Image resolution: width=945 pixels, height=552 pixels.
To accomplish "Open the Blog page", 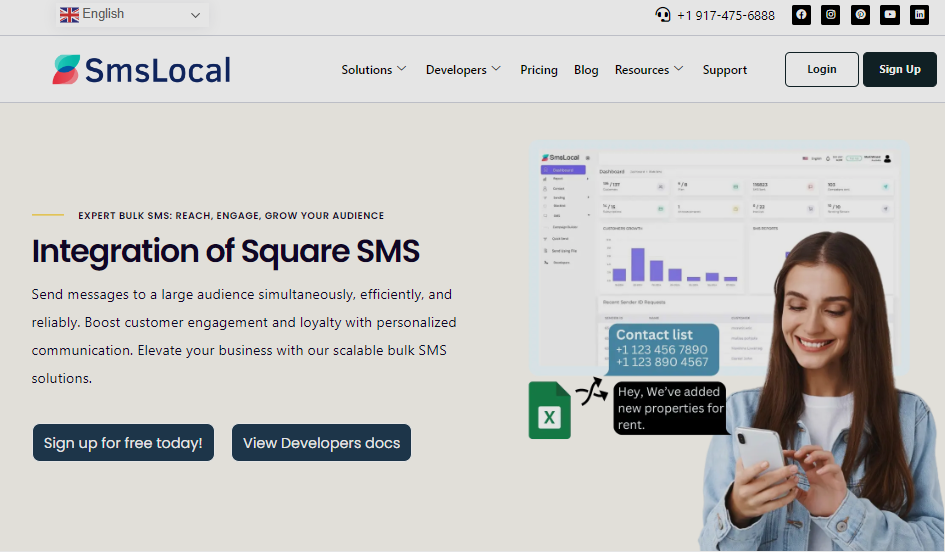I will [586, 70].
